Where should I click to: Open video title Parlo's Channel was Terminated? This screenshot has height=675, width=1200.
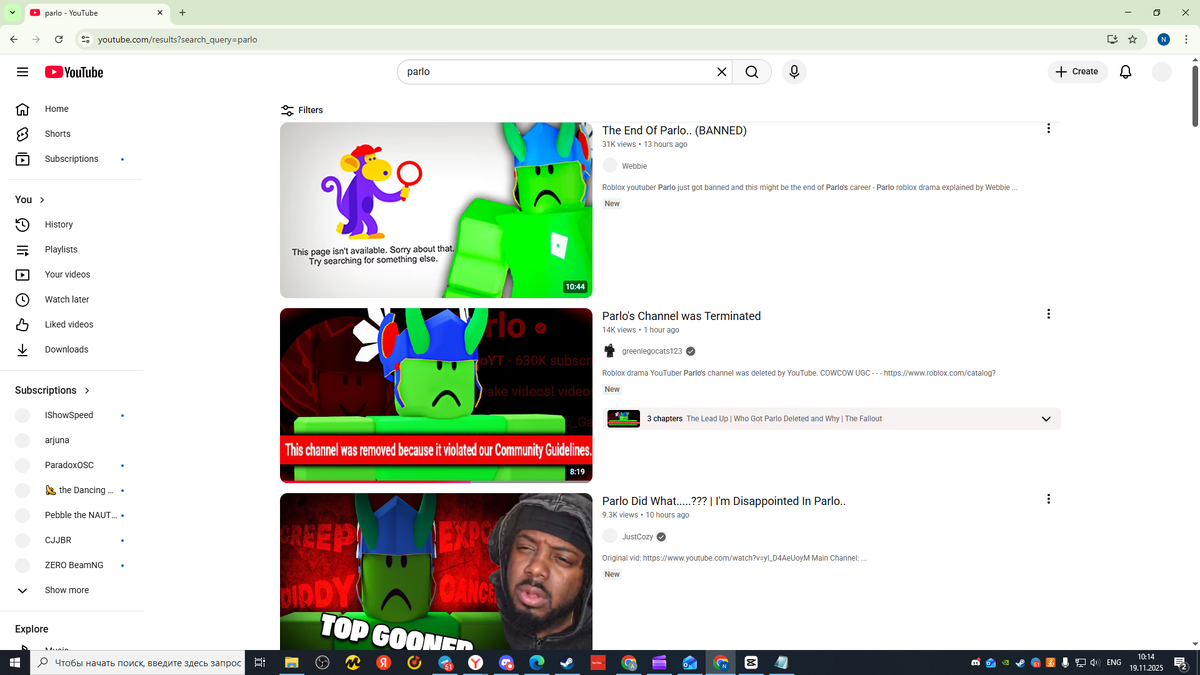pos(681,316)
